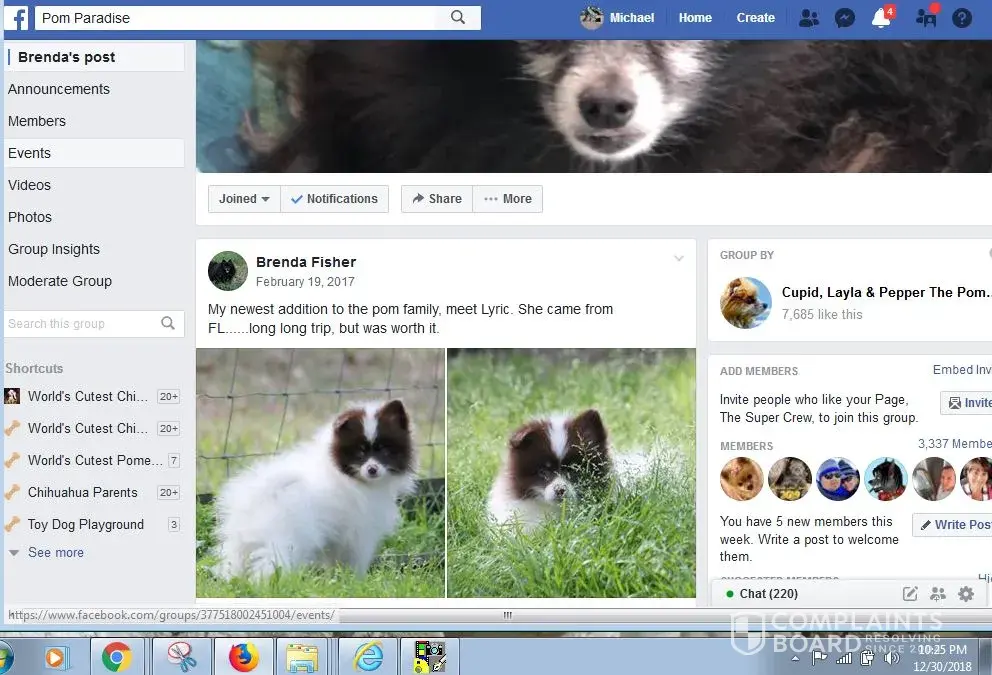Open post options chevron on Brenda's post

(x=679, y=259)
